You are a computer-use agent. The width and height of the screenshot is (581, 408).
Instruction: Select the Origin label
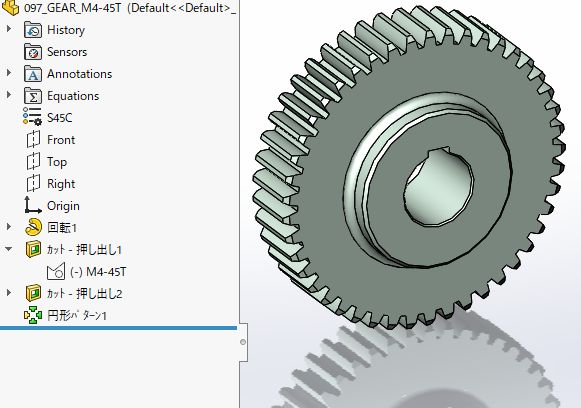tap(63, 206)
